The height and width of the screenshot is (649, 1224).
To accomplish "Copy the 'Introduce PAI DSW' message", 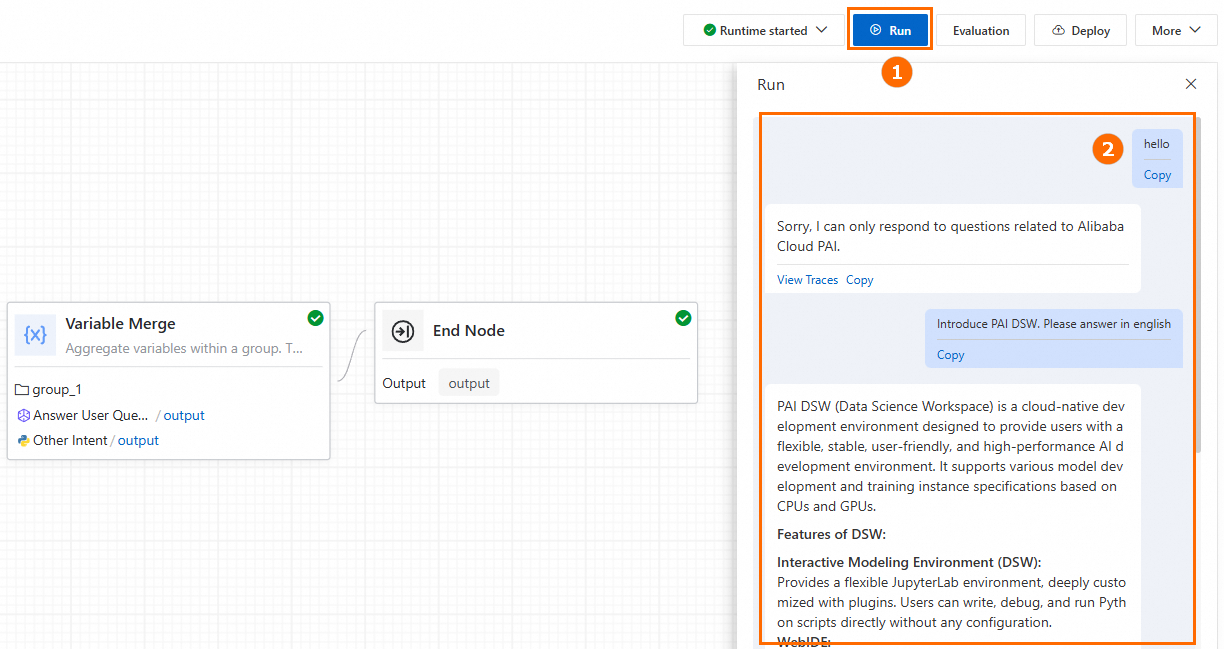I will click(950, 355).
